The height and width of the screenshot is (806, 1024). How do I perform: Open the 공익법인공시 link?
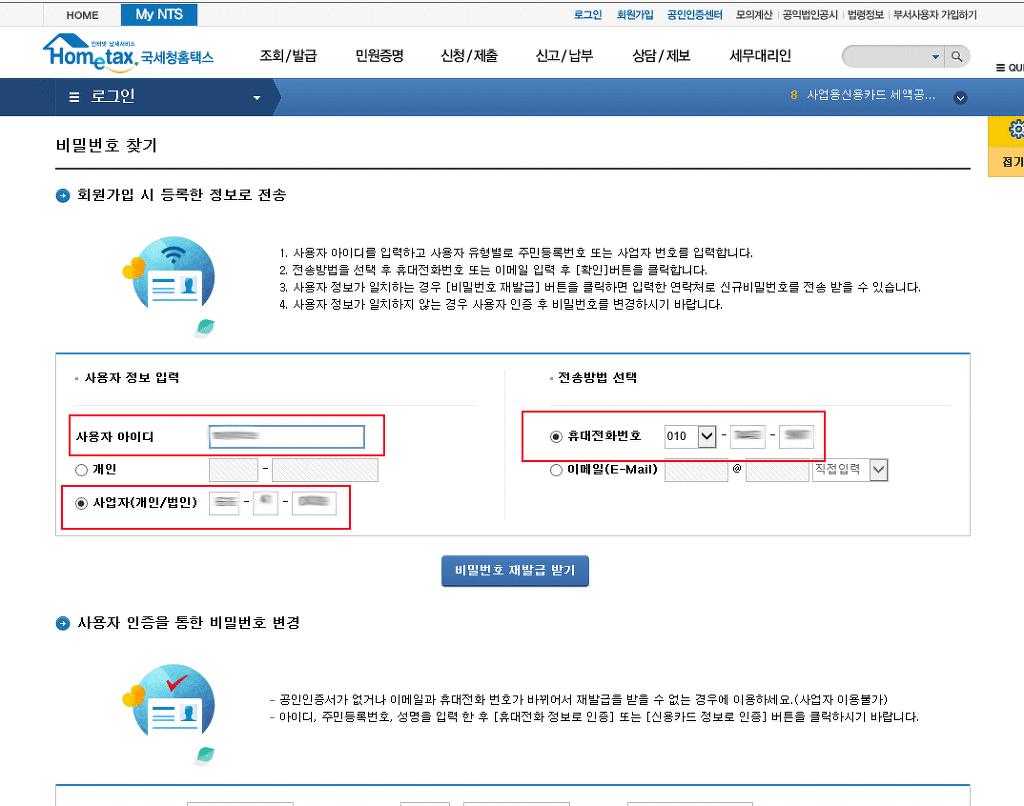click(810, 14)
